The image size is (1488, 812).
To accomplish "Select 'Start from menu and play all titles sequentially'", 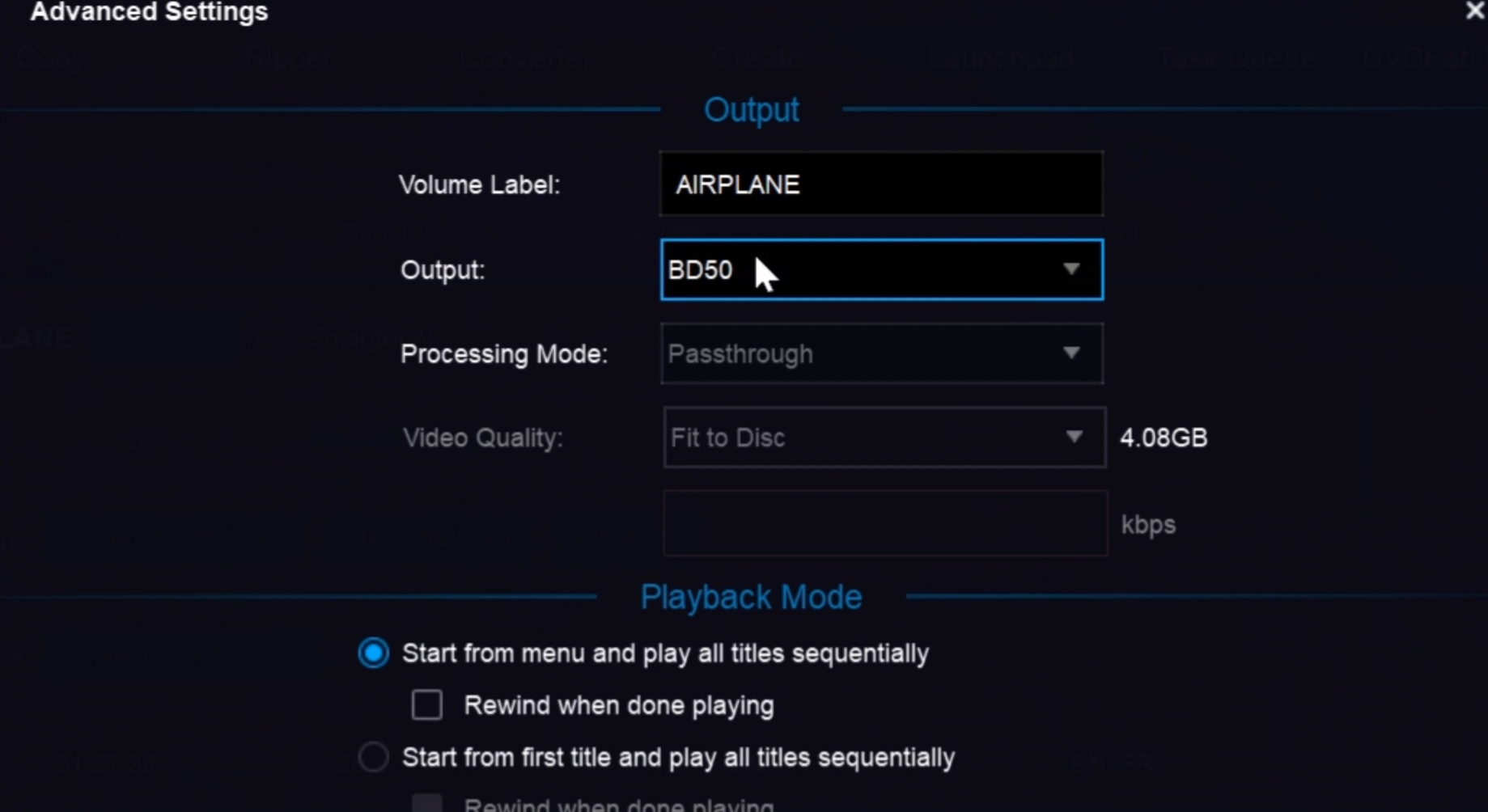I will coord(373,653).
